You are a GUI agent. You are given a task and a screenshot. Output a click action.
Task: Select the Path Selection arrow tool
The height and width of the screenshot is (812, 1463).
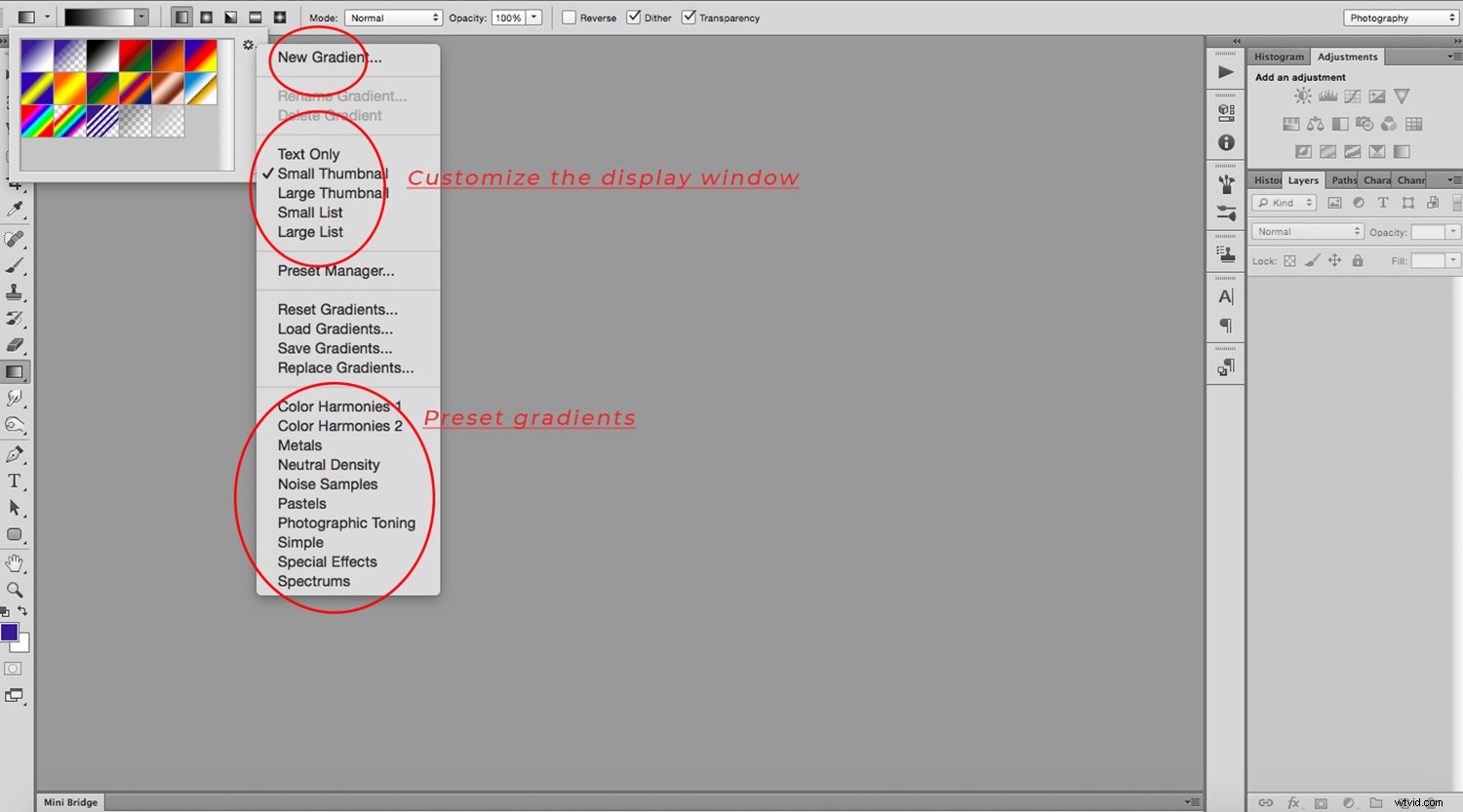15,507
